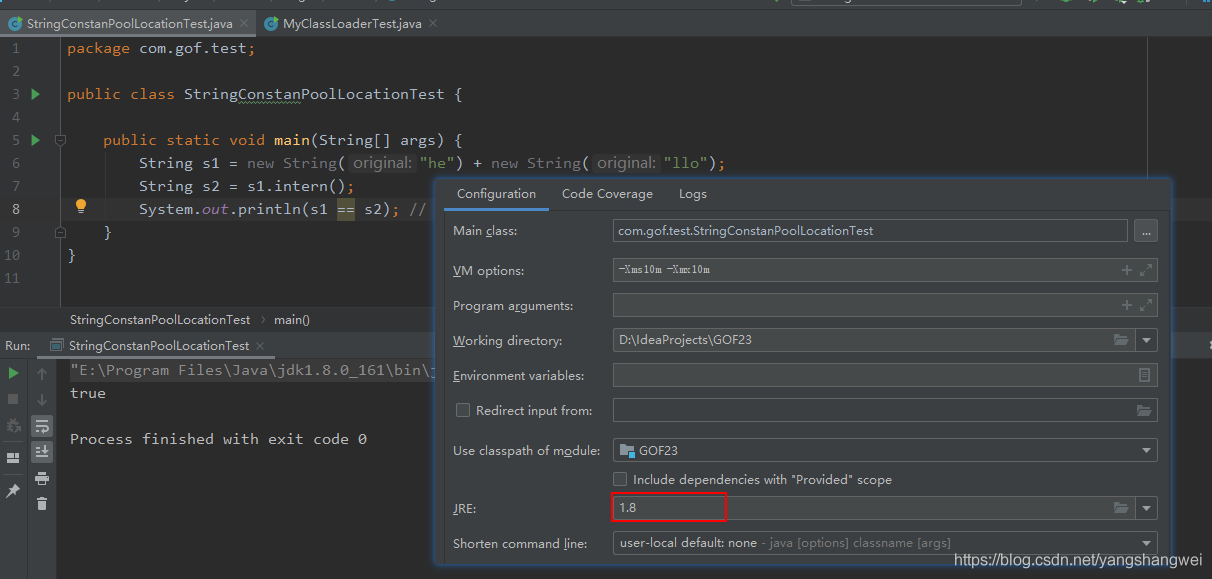Switch to the Code Coverage tab
The height and width of the screenshot is (579, 1212).
point(607,194)
